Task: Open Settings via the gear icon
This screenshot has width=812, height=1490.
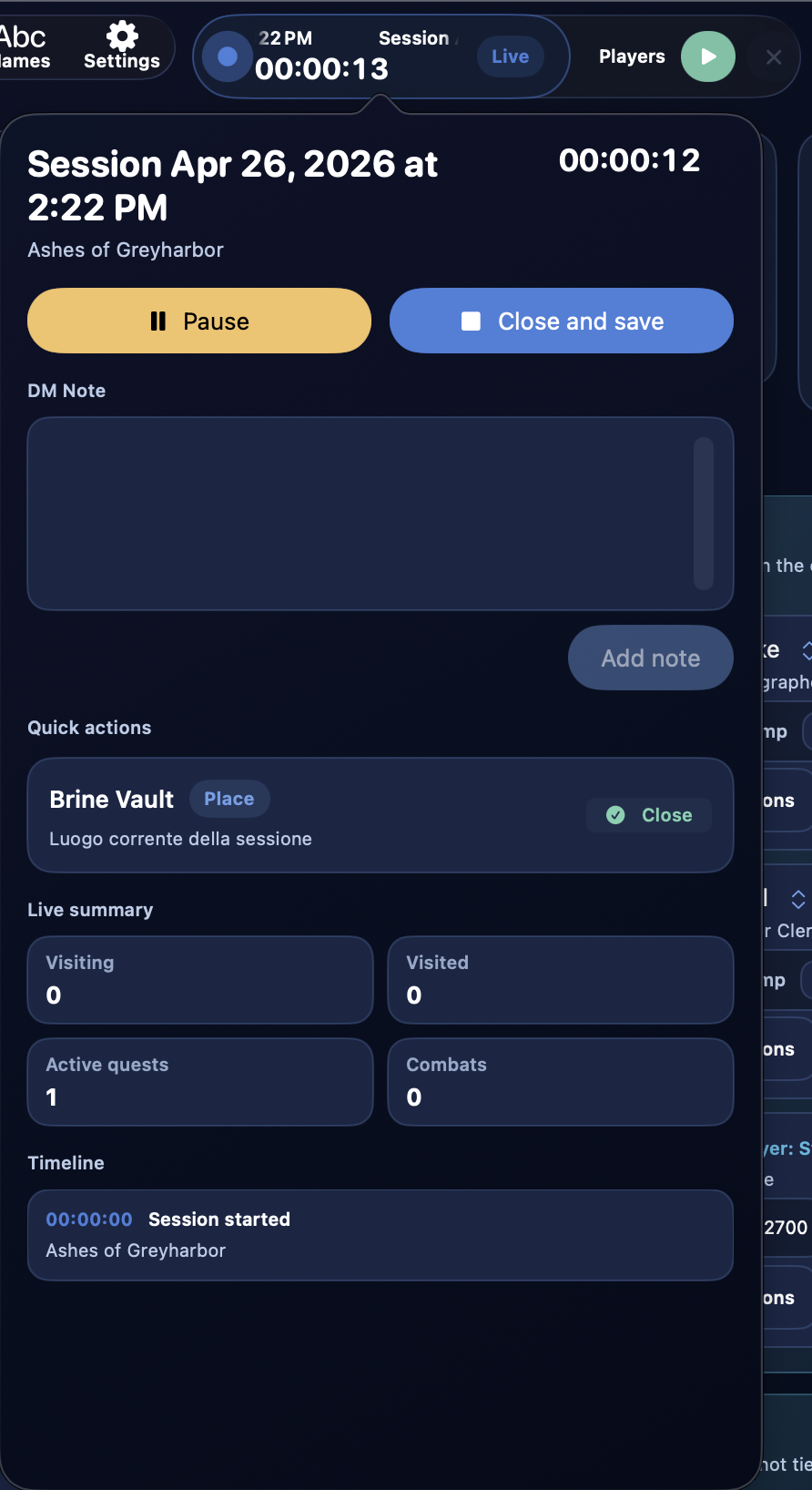Action: tap(122, 37)
